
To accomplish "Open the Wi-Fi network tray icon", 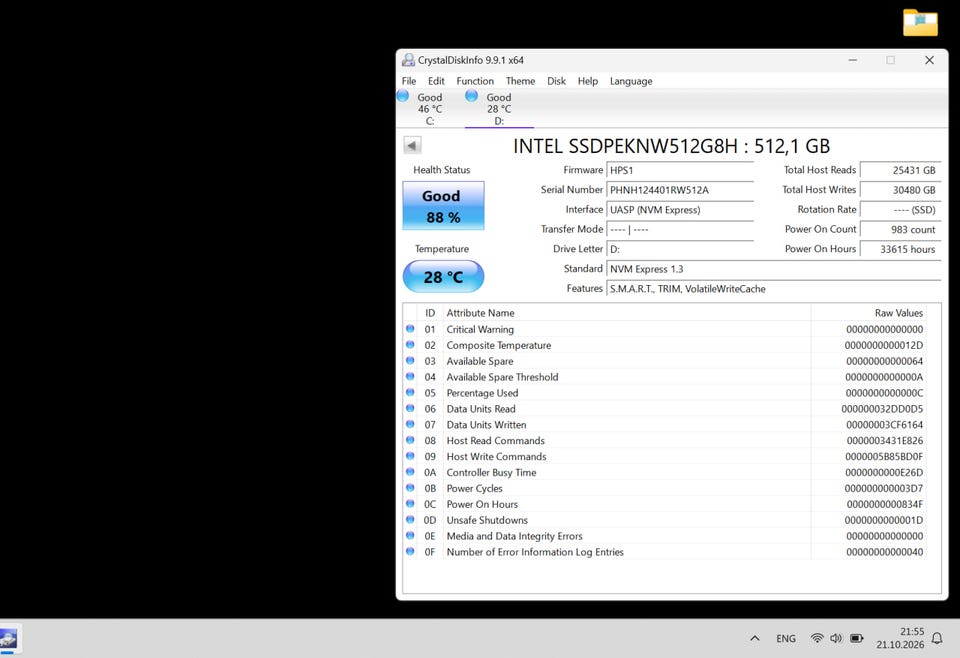I will click(x=817, y=638).
